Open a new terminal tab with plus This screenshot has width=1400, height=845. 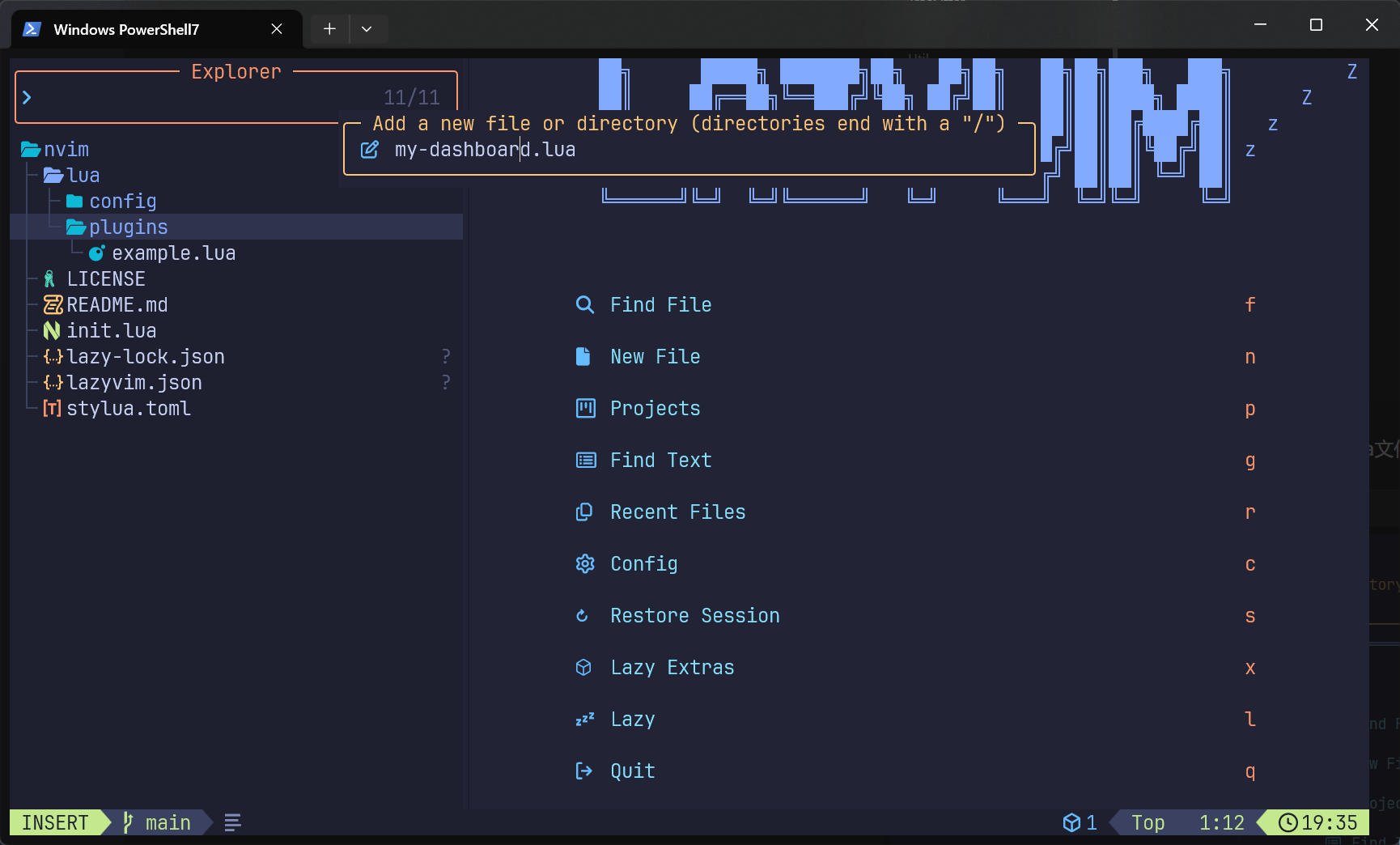(x=329, y=29)
